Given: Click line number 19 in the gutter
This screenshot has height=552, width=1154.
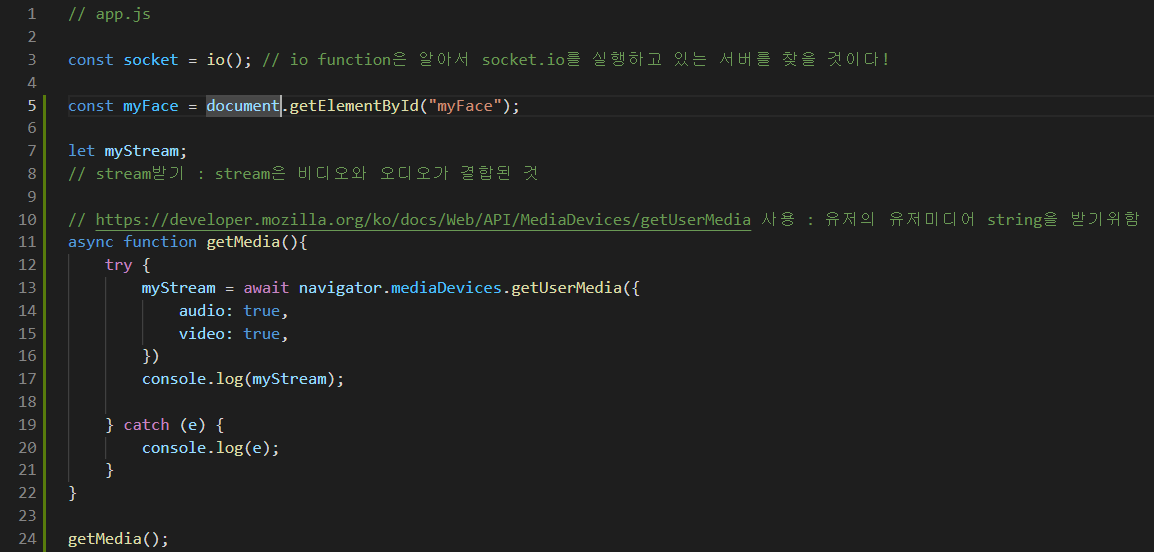Looking at the screenshot, I should click(27, 425).
